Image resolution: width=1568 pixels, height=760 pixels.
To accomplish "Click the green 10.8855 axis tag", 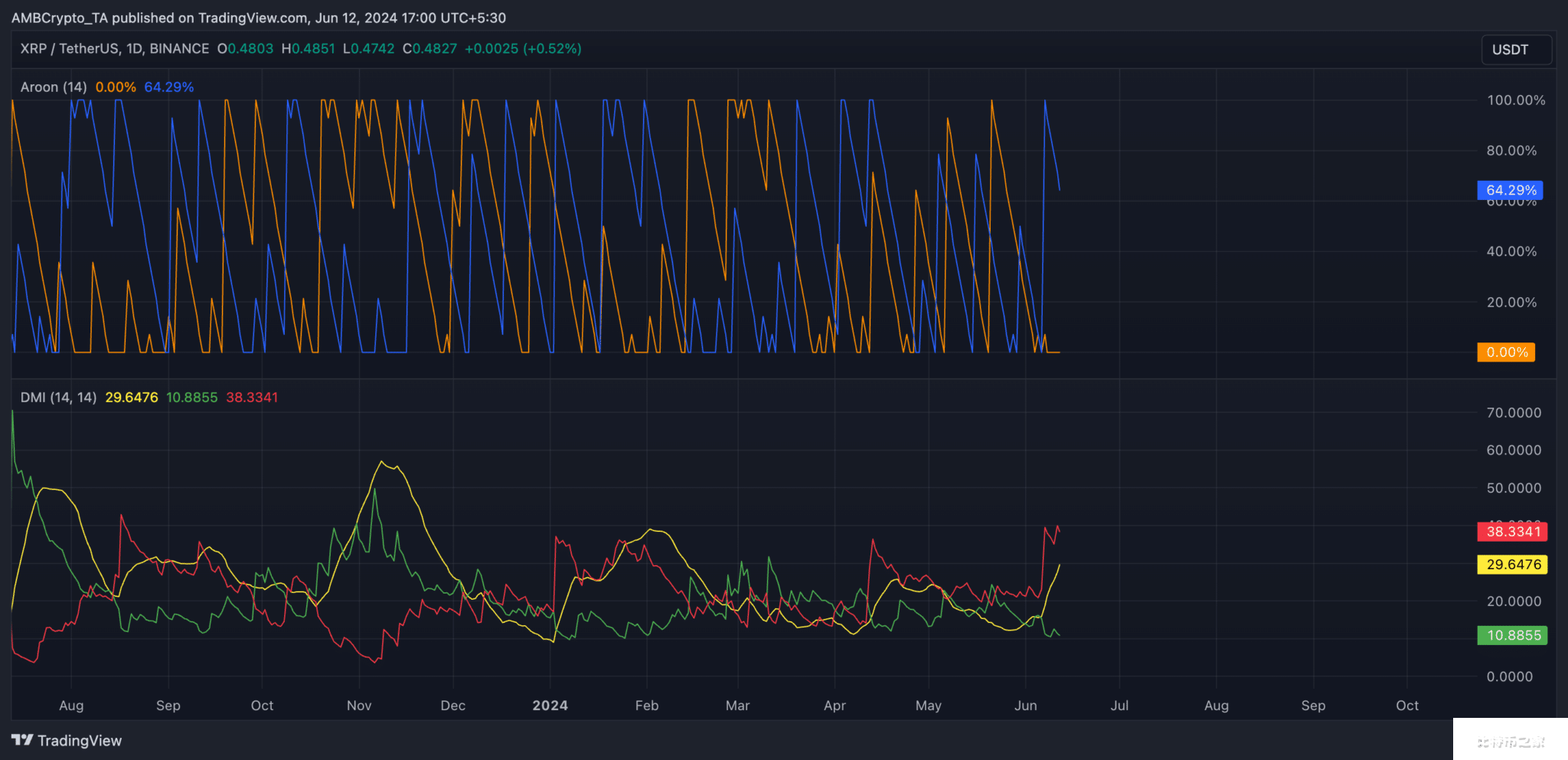I will [x=1512, y=635].
